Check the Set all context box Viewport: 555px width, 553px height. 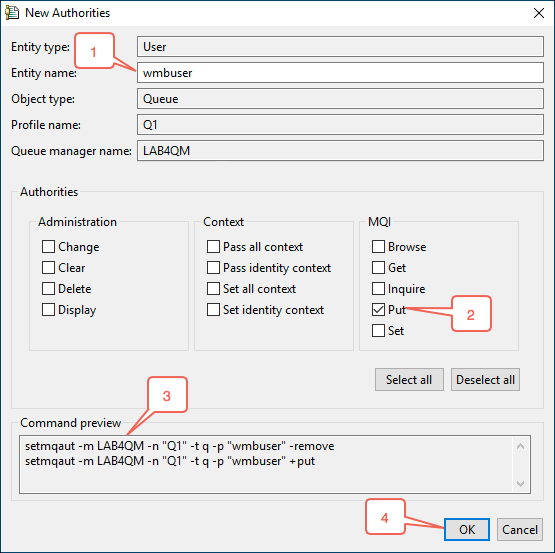tap(213, 289)
